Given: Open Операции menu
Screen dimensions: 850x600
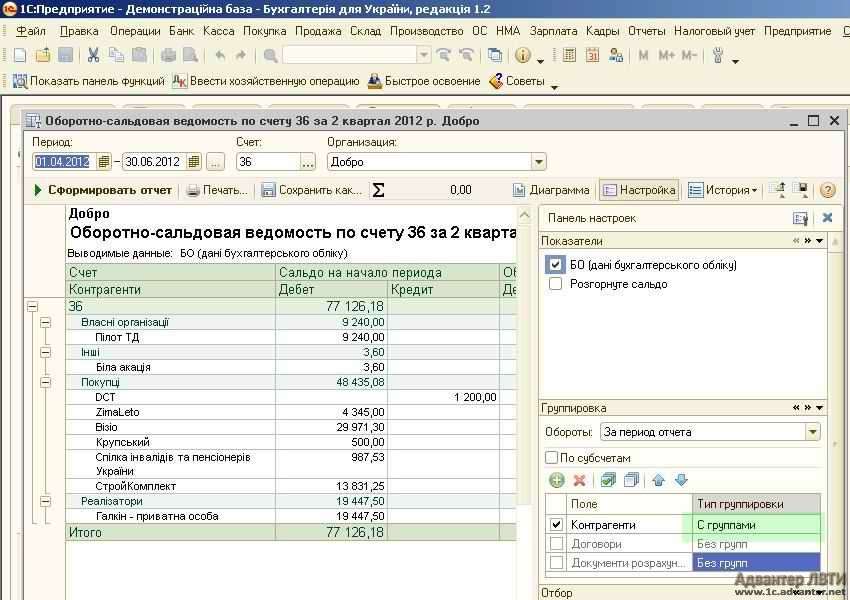Looking at the screenshot, I should pos(135,31).
